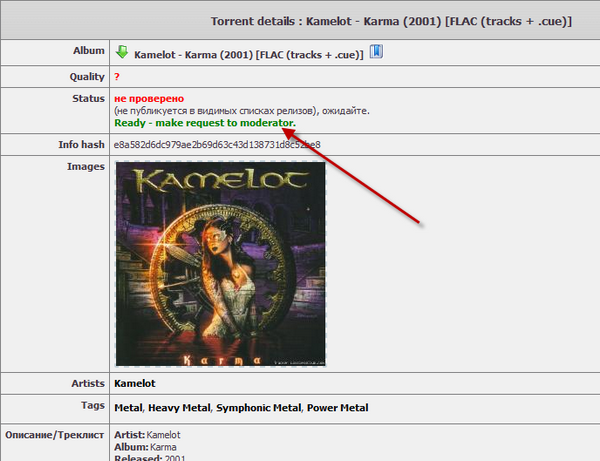Click the 'Info hash' row label
Screen dimensions: 600x461
pyautogui.click(x=82, y=145)
